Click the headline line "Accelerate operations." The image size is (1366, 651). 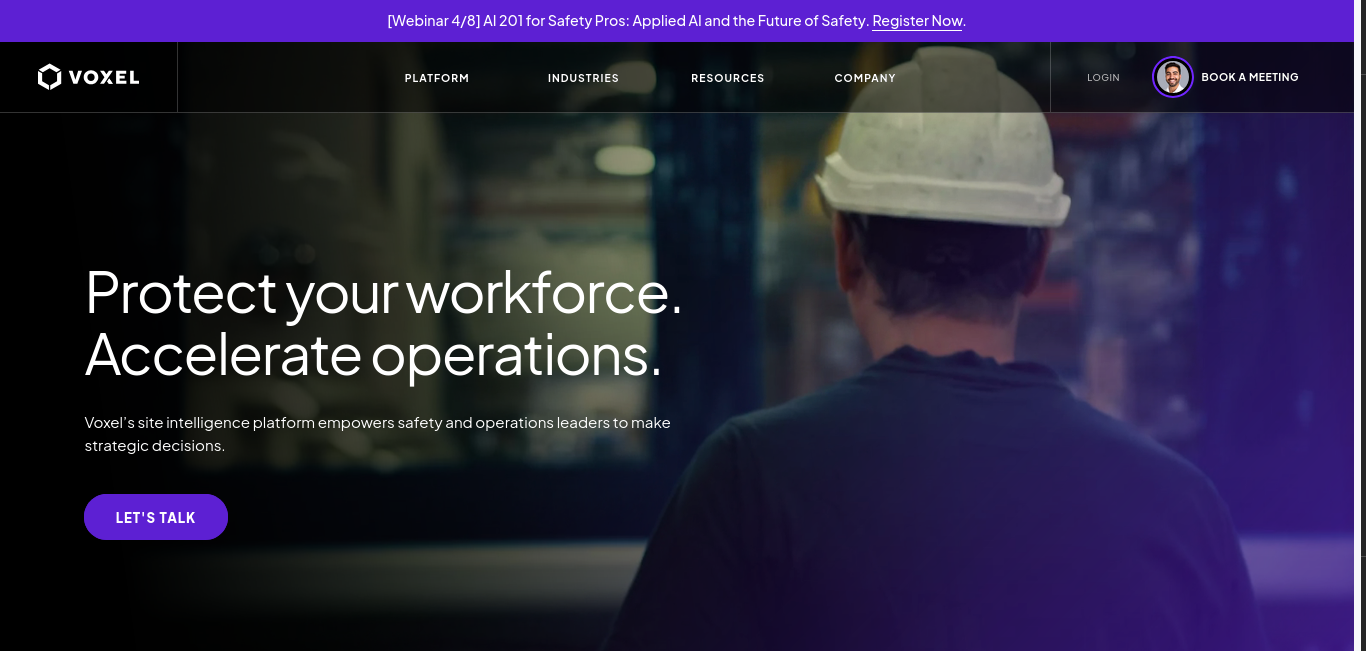[x=373, y=354]
